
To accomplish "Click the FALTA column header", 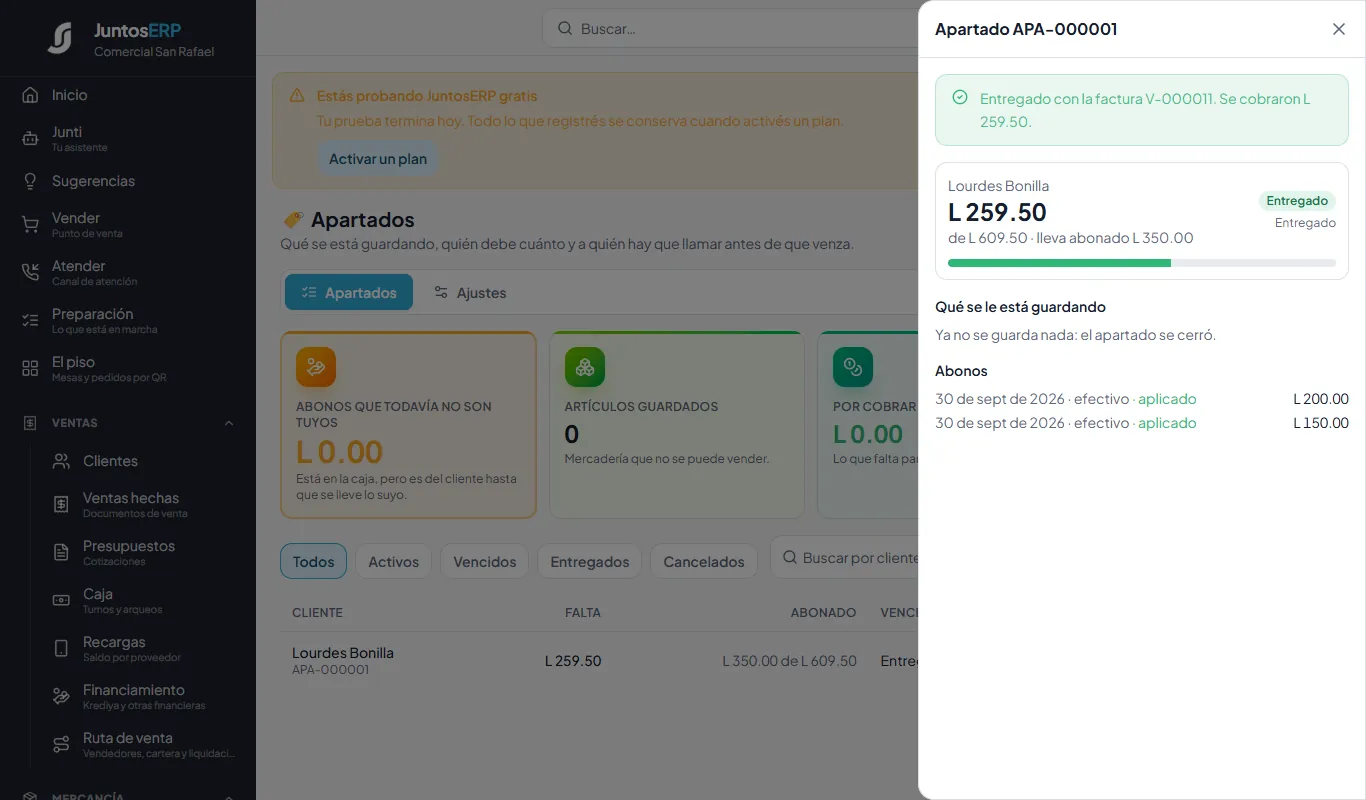I will point(583,612).
